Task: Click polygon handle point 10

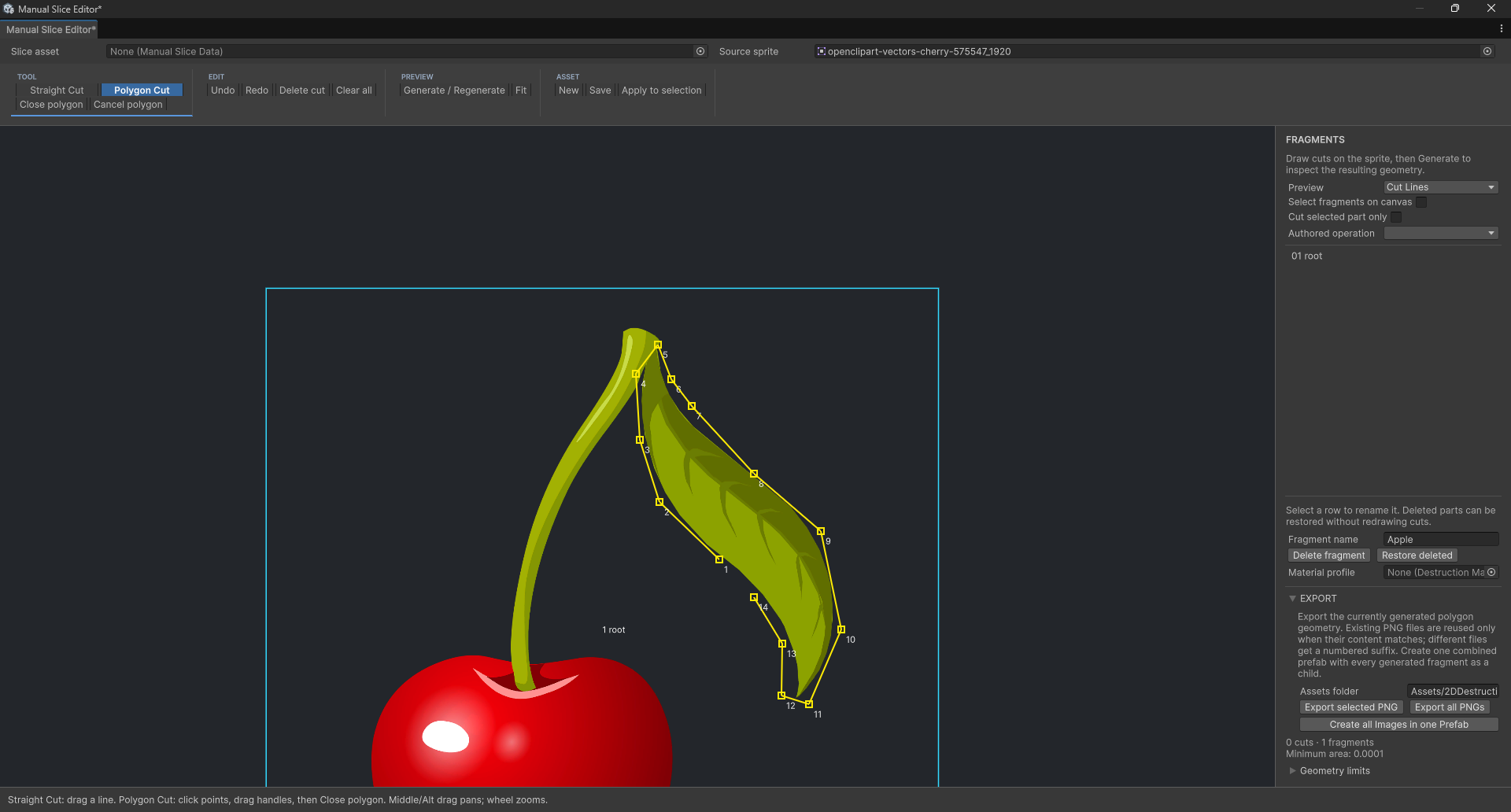Action: (x=841, y=629)
